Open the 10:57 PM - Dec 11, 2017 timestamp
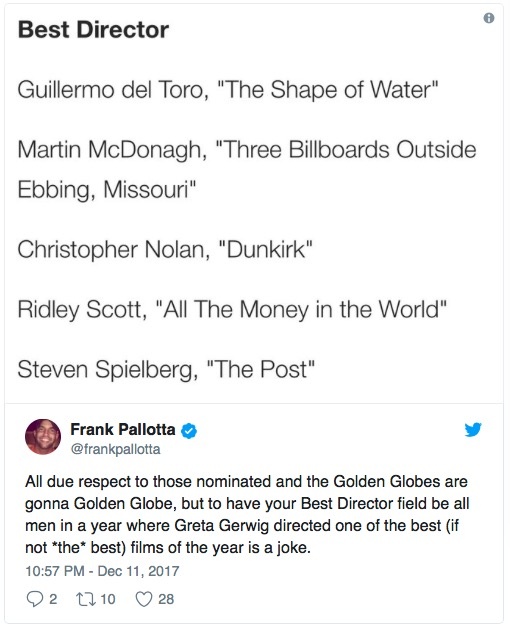Image resolution: width=510 pixels, height=627 pixels. [x=102, y=571]
